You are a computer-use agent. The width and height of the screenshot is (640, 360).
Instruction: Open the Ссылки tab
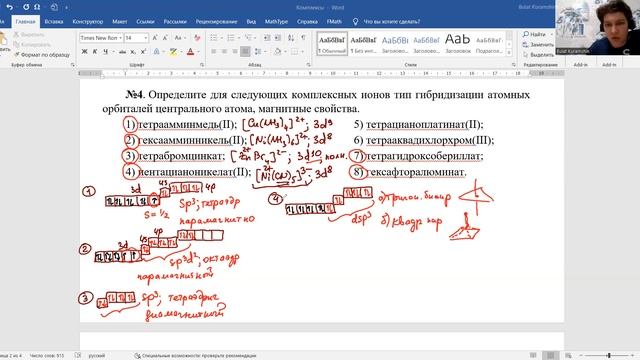(x=145, y=22)
